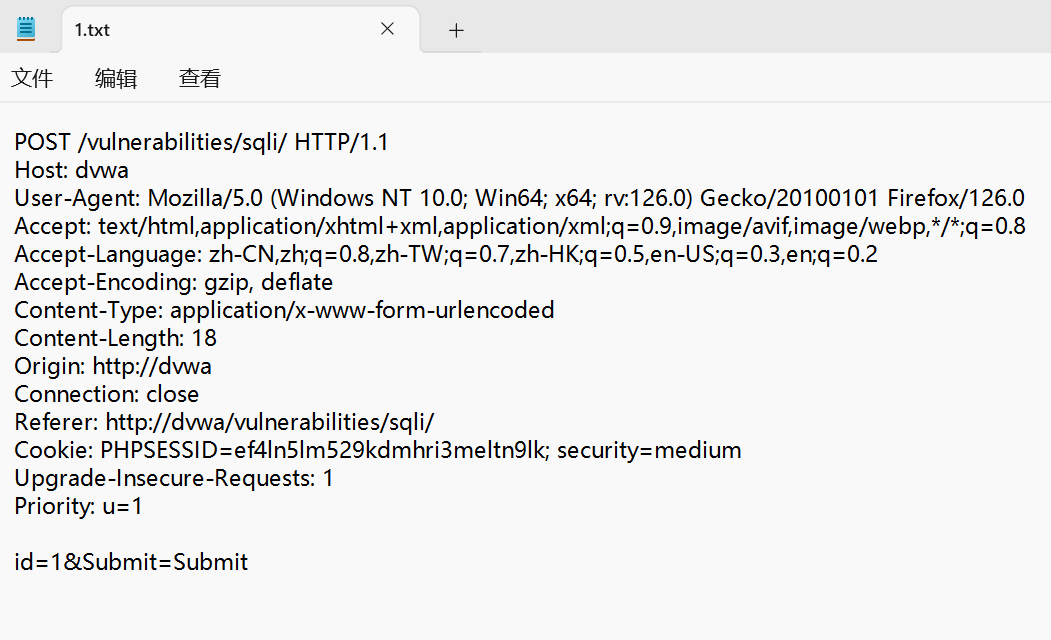Click the Origin: http://dvwa line
This screenshot has height=640, width=1051.
pos(113,366)
